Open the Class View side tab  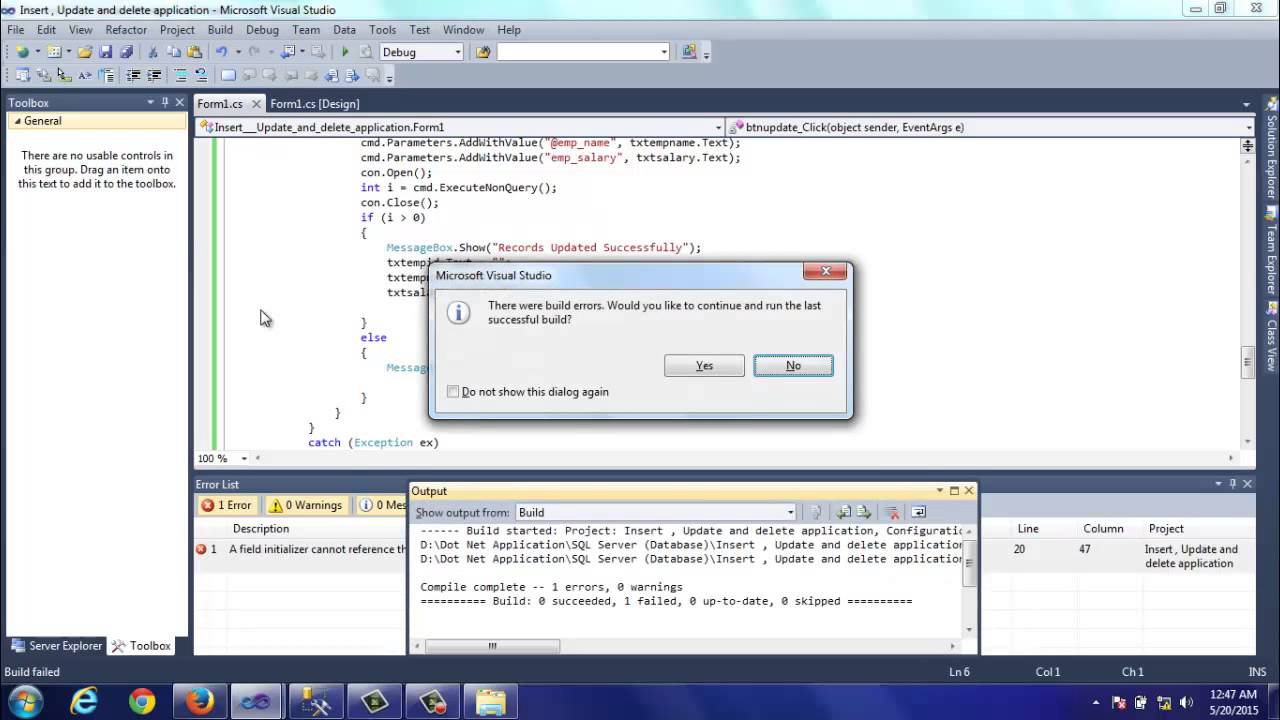click(1271, 337)
